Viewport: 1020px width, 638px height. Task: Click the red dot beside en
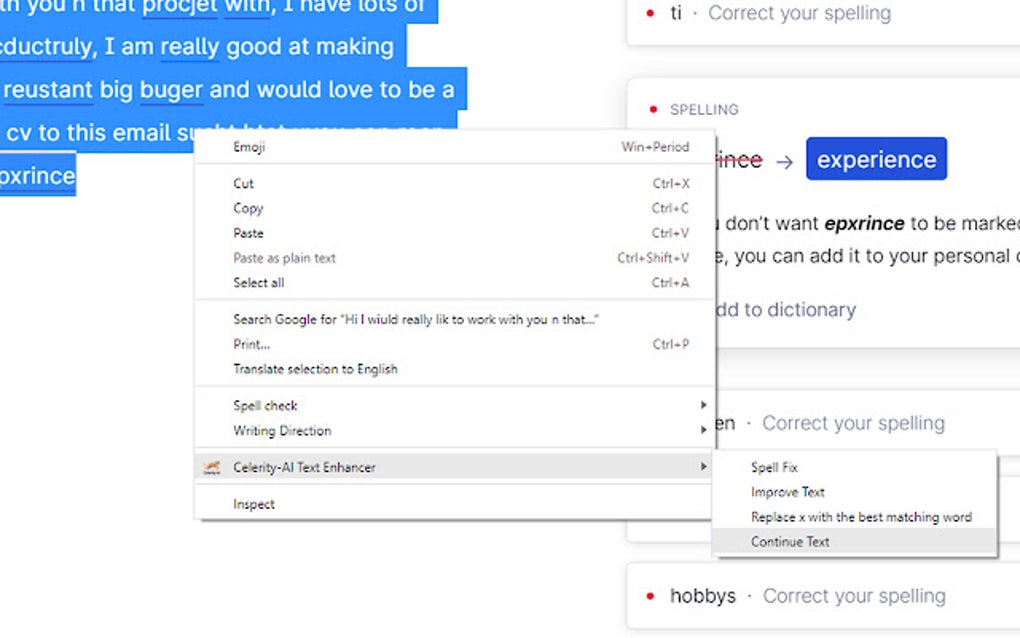[x=649, y=423]
